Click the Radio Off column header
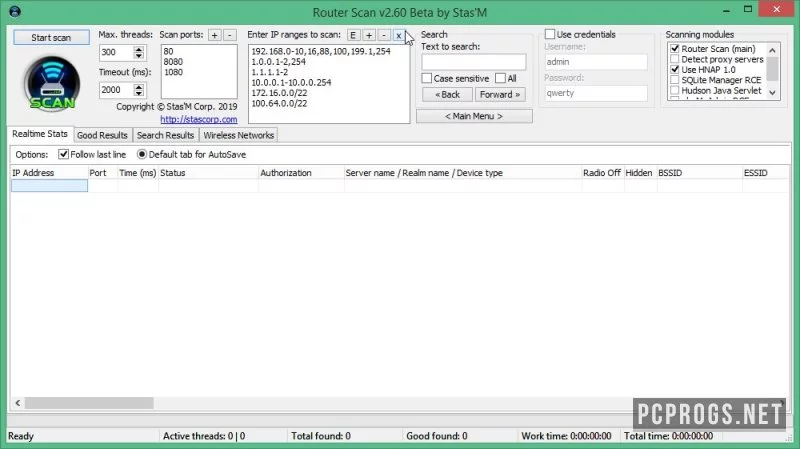 click(603, 173)
